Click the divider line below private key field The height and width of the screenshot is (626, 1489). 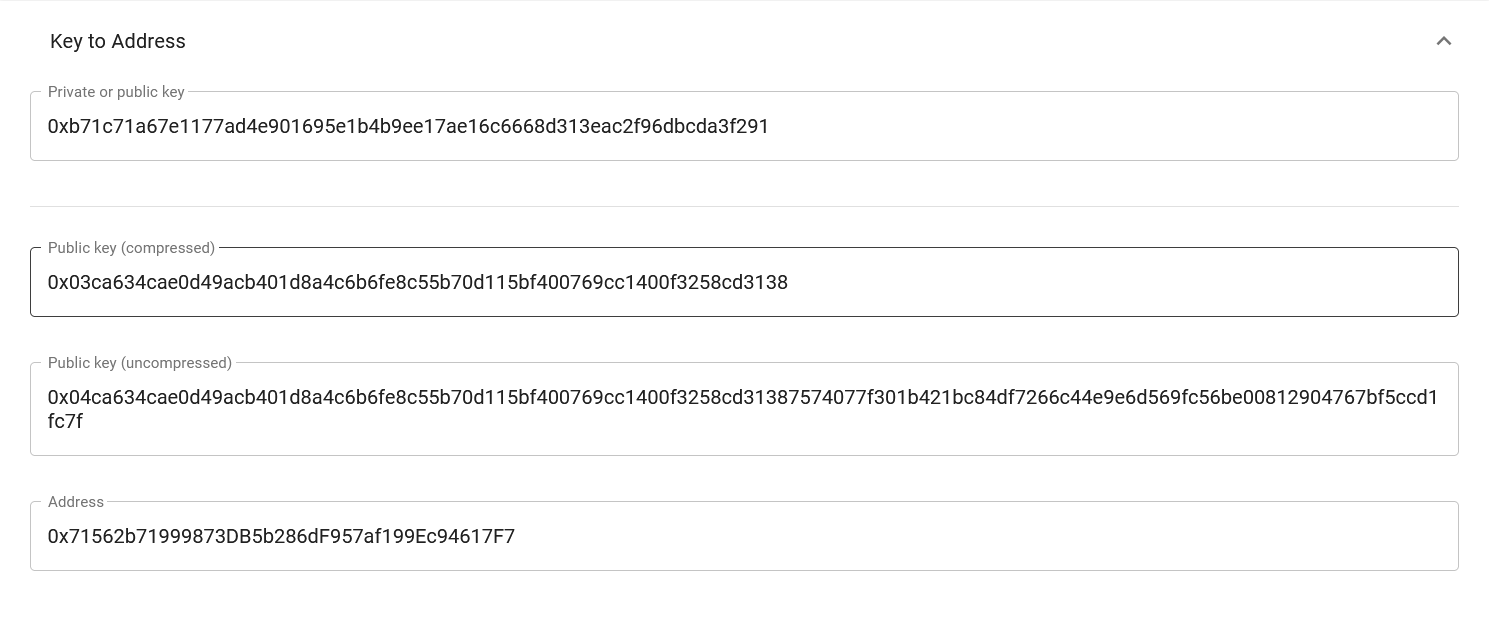(x=744, y=207)
